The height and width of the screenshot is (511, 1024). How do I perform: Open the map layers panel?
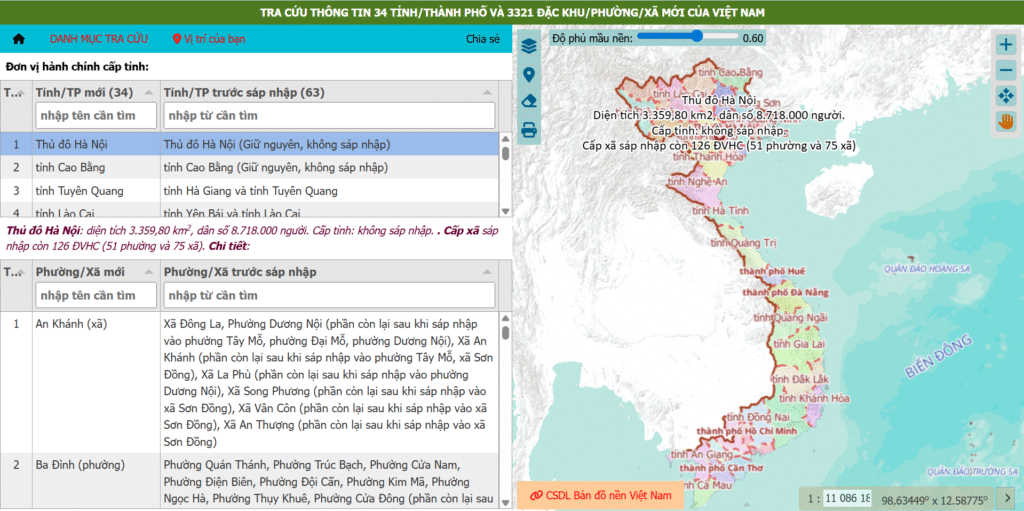[x=529, y=46]
